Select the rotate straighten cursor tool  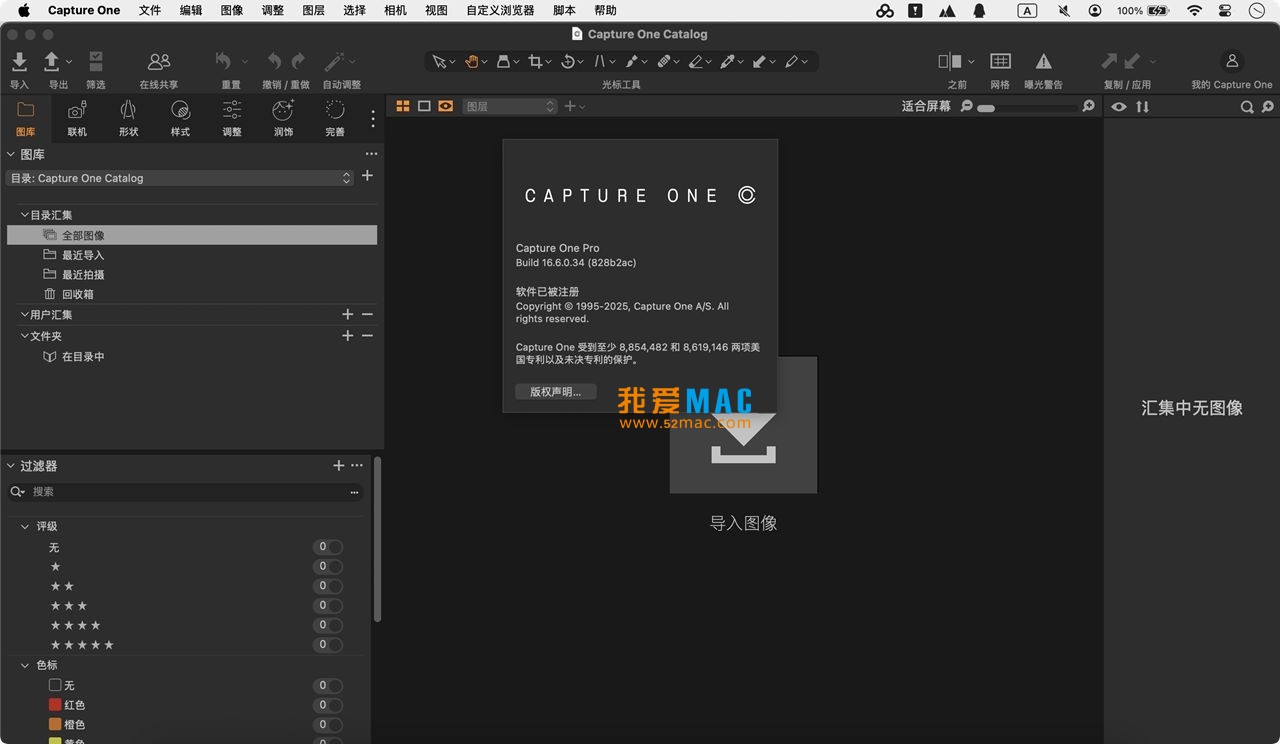(567, 62)
